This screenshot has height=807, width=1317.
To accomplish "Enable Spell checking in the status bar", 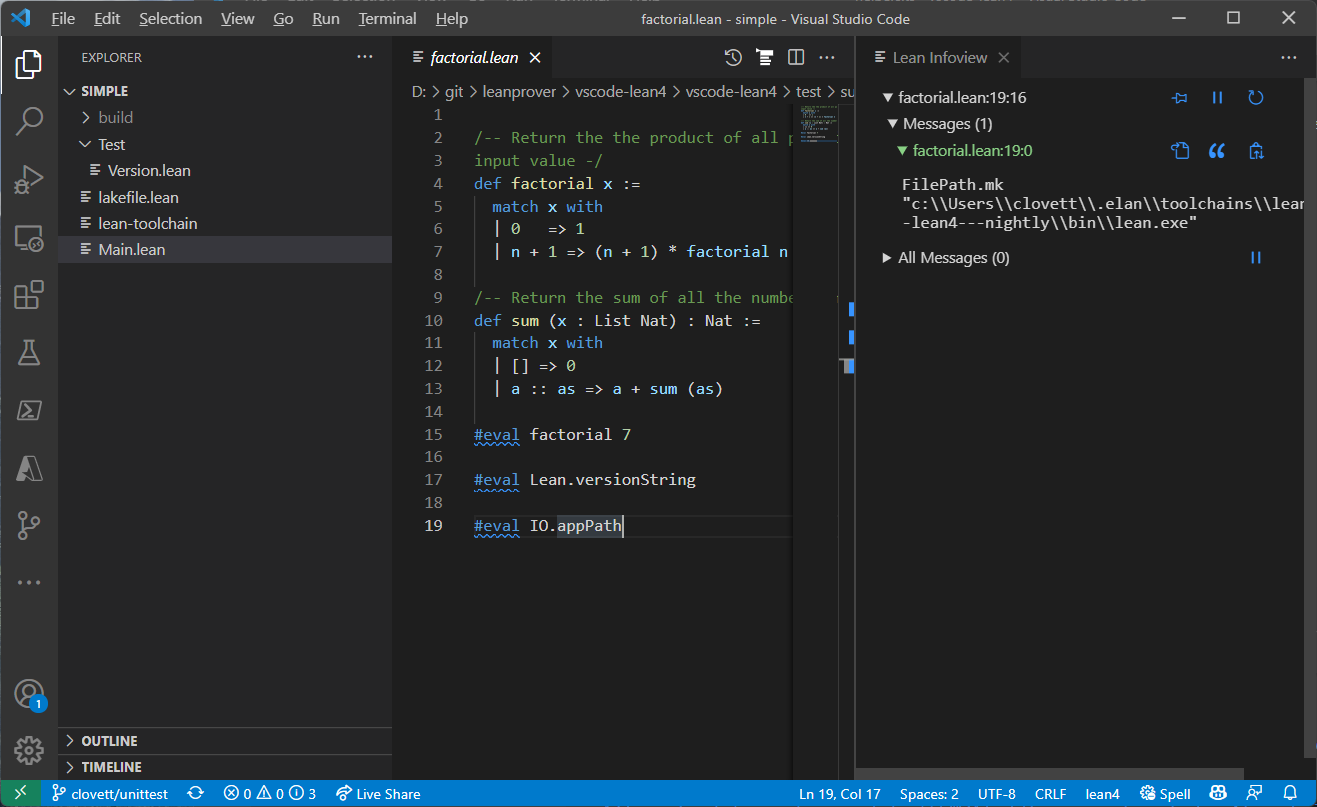I will pos(1164,793).
